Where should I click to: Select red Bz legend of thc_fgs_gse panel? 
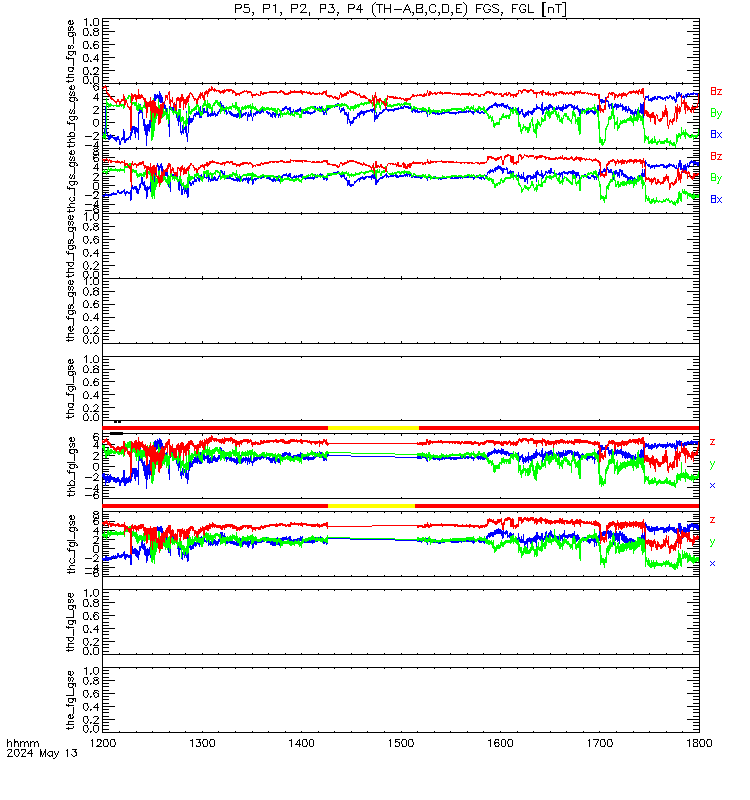[x=716, y=156]
